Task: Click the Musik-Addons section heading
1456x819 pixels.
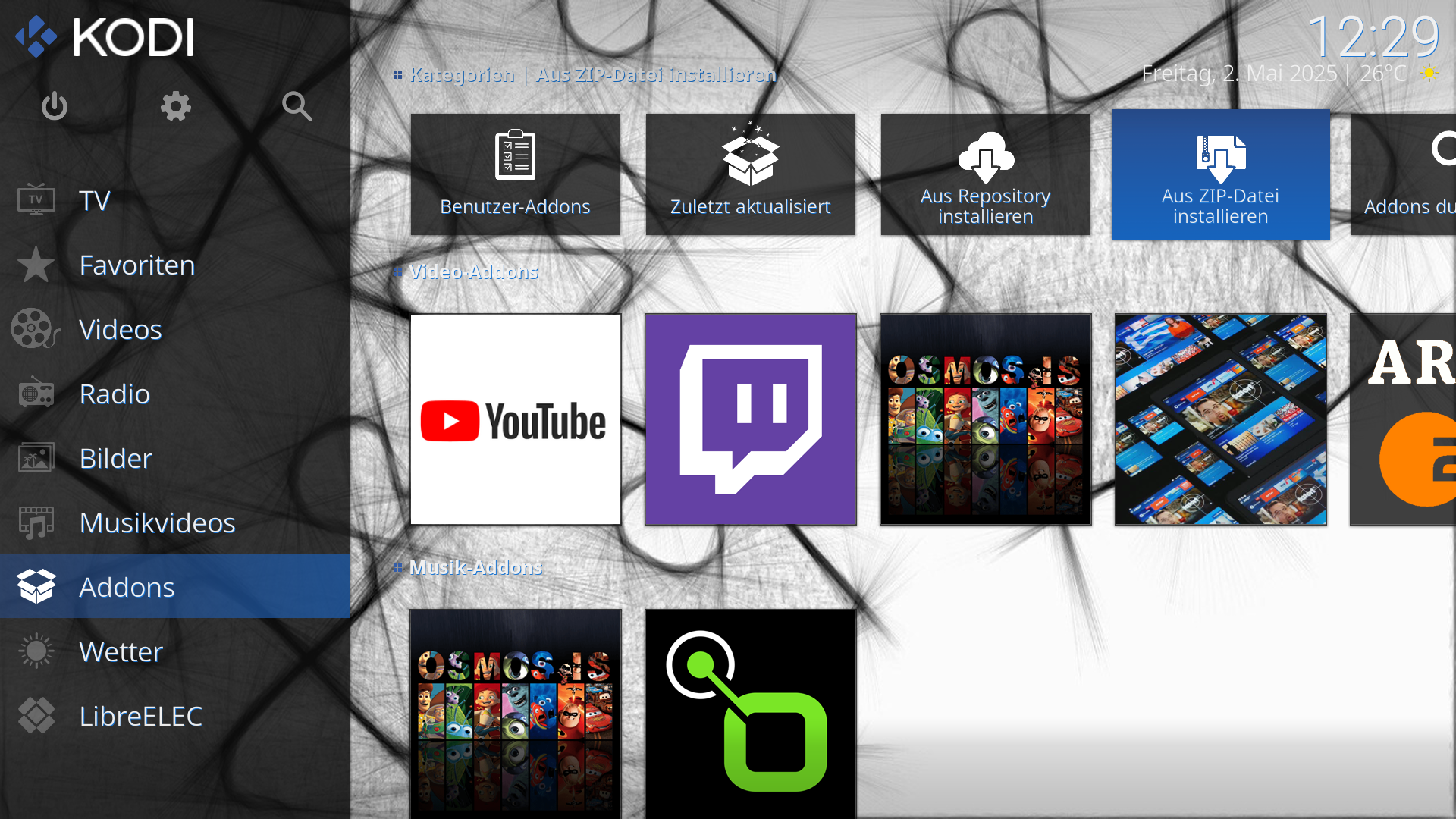Action: [x=476, y=567]
